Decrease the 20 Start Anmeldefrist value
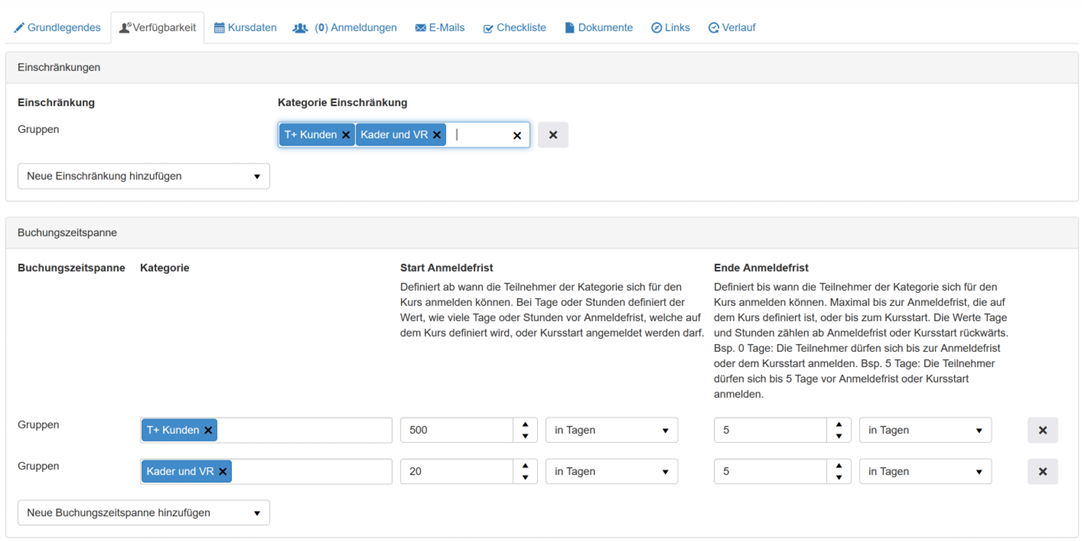Screen dimensions: 1082x541 tap(525, 477)
